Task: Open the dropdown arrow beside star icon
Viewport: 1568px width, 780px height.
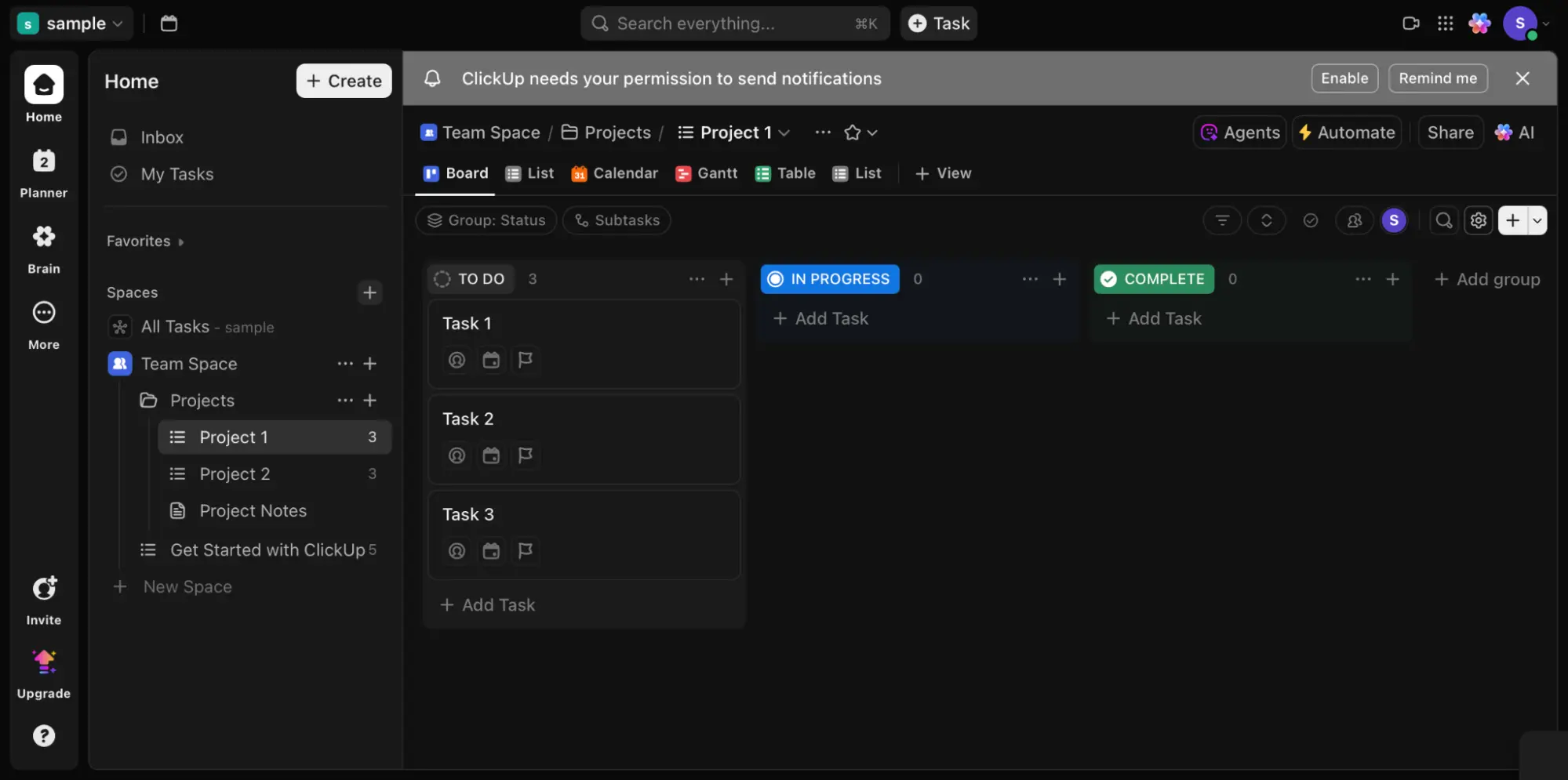Action: point(872,132)
